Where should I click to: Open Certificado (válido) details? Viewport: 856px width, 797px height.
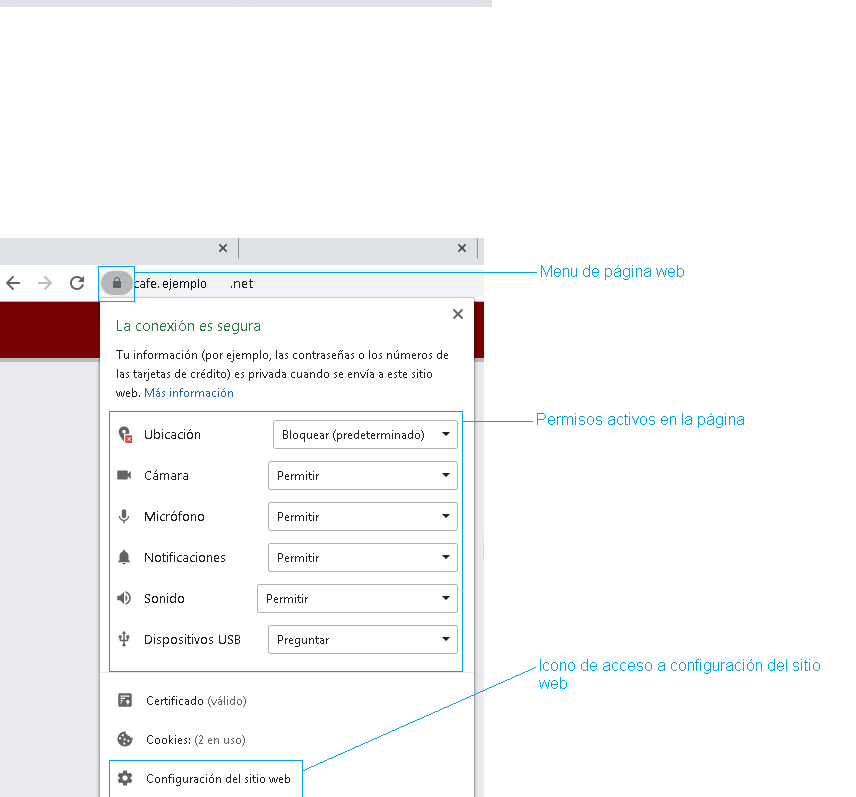[196, 700]
